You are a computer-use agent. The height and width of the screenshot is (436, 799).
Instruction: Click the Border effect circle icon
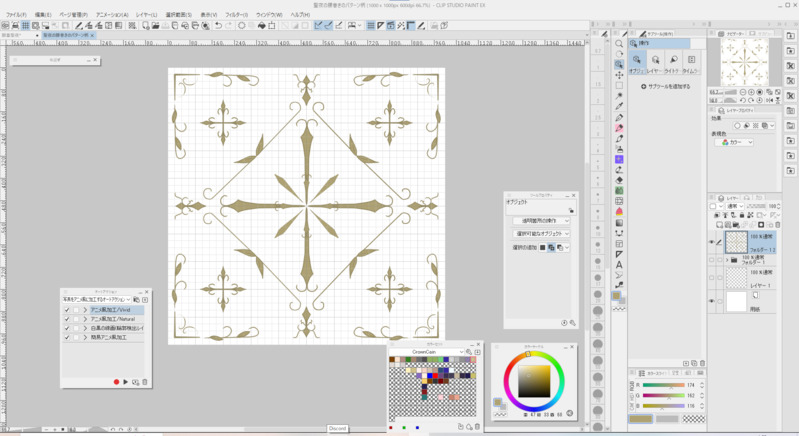pyautogui.click(x=737, y=125)
